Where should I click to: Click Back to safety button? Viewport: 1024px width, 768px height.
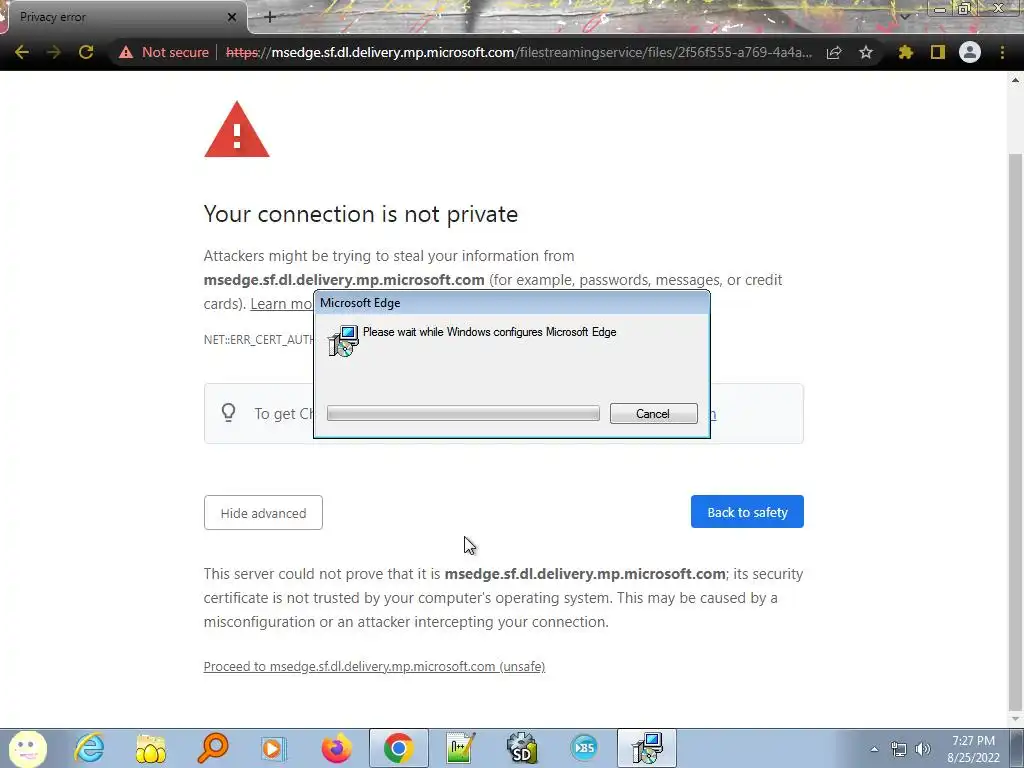[747, 512]
